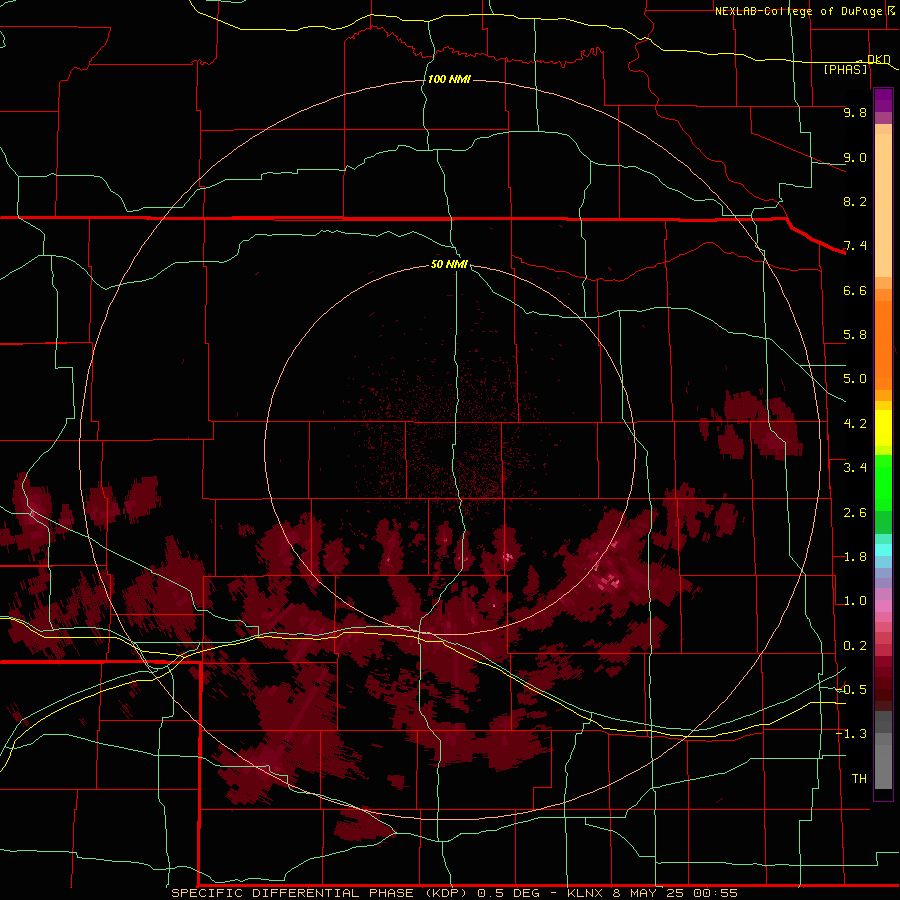The width and height of the screenshot is (900, 900).
Task: Click the DKD label above [PHAS]
Action: 879,59
